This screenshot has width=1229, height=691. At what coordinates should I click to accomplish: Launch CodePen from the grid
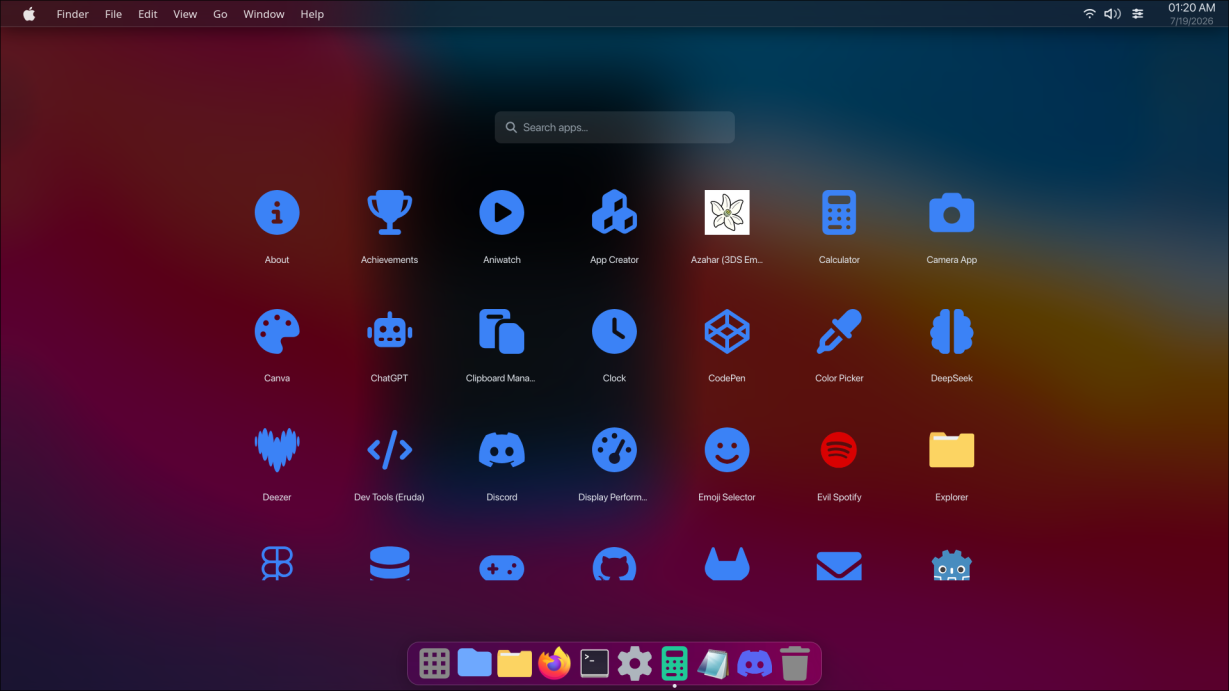click(x=727, y=331)
